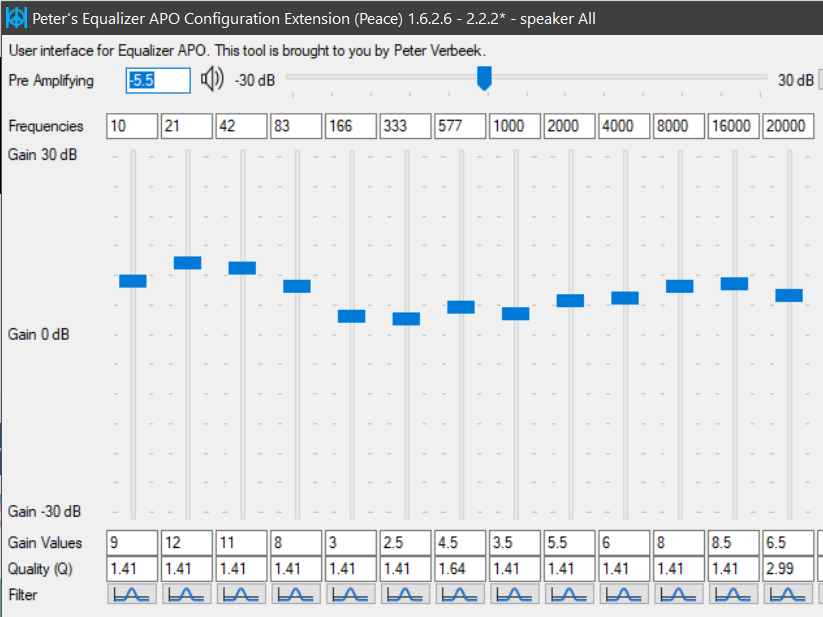Click the frequency field containing 16000
This screenshot has height=617, width=823.
[x=732, y=126]
